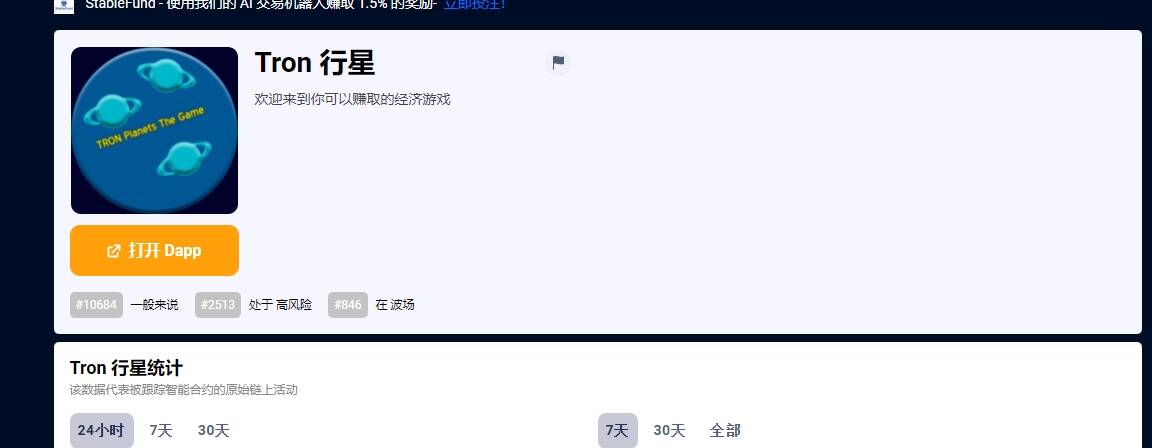
Task: Click the #2513 high-risk rank badge
Action: 218,305
